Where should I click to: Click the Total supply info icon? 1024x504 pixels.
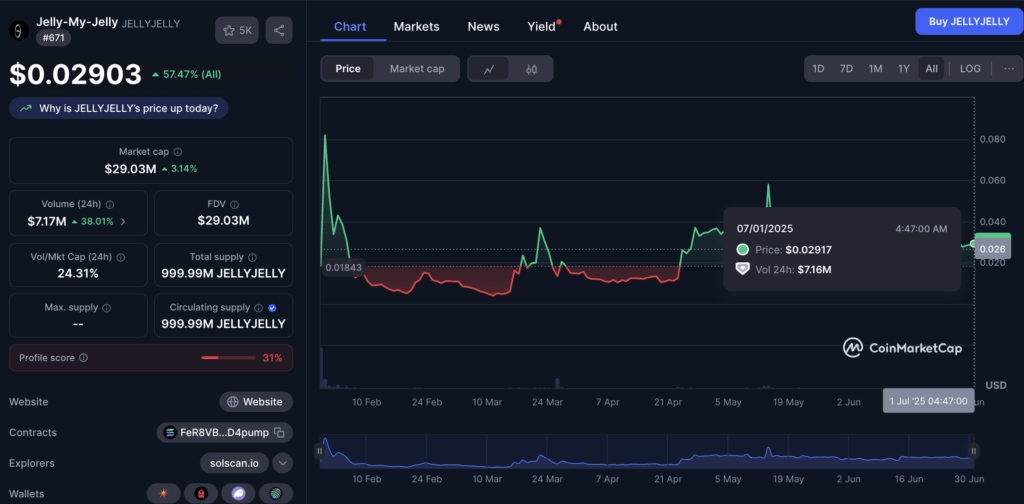252,257
